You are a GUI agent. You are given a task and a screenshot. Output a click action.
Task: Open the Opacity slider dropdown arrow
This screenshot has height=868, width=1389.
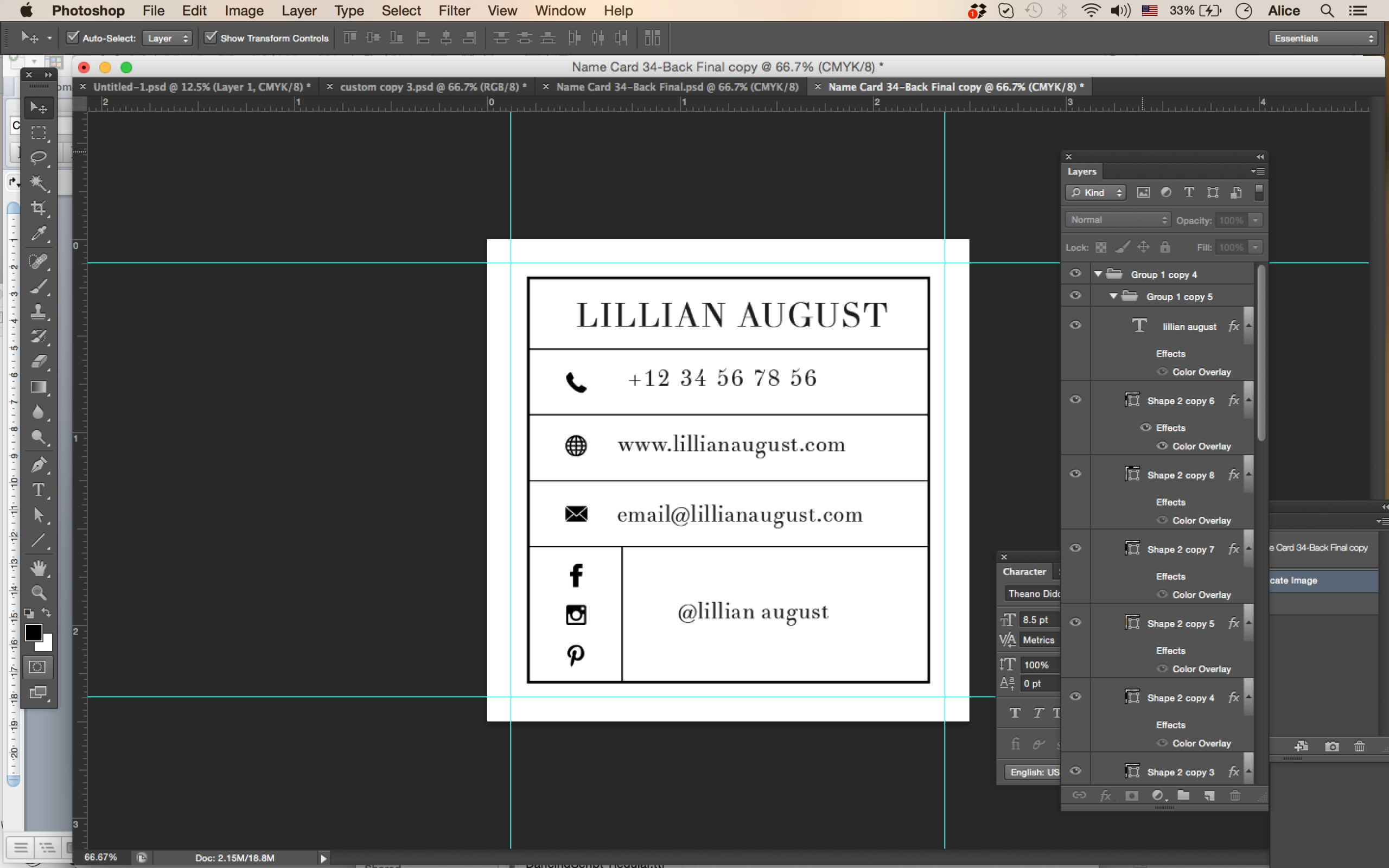point(1256,220)
